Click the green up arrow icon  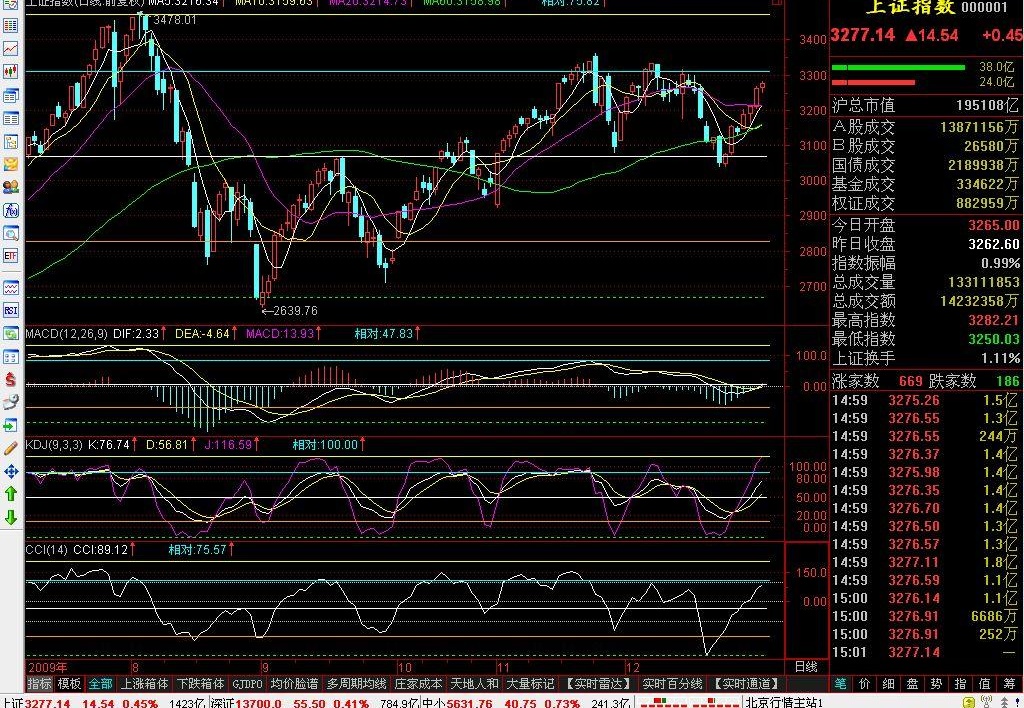(10, 494)
